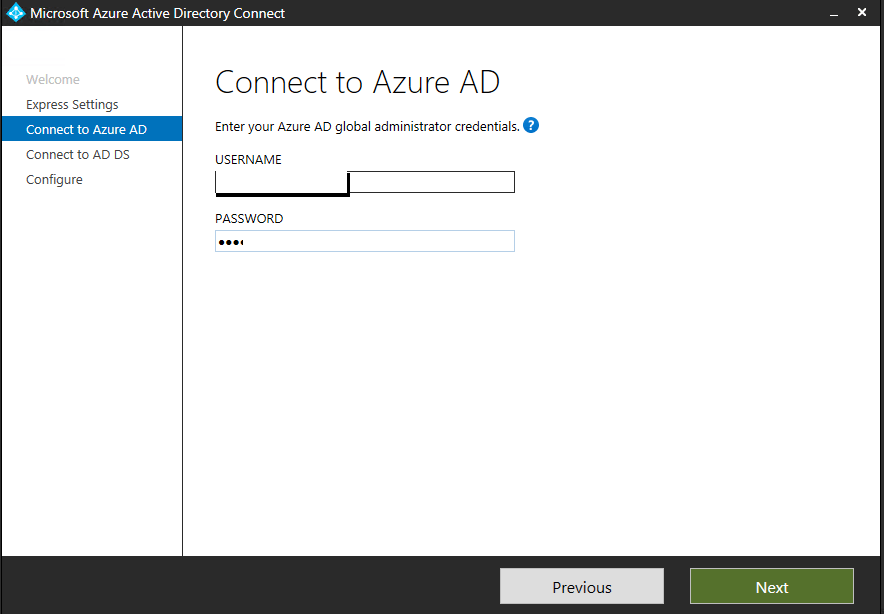
Task: Open the Configure step
Action: [54, 179]
